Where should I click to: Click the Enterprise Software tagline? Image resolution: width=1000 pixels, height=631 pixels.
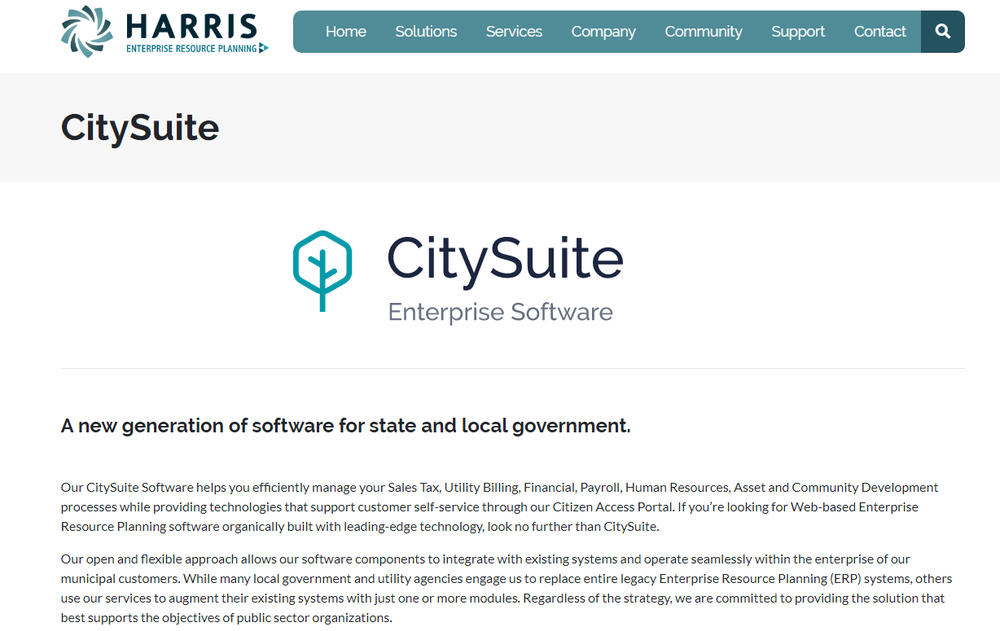(500, 312)
